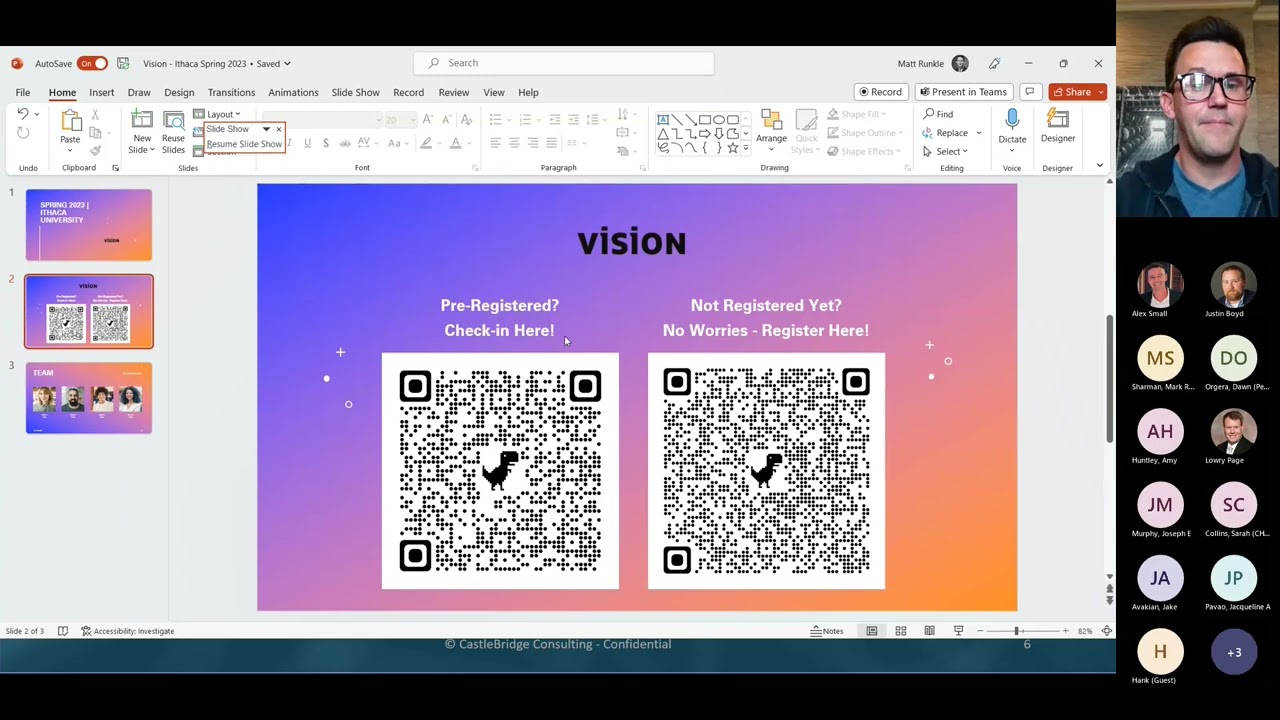Toggle the AutoSave switch
Image resolution: width=1280 pixels, height=720 pixels.
click(x=92, y=63)
